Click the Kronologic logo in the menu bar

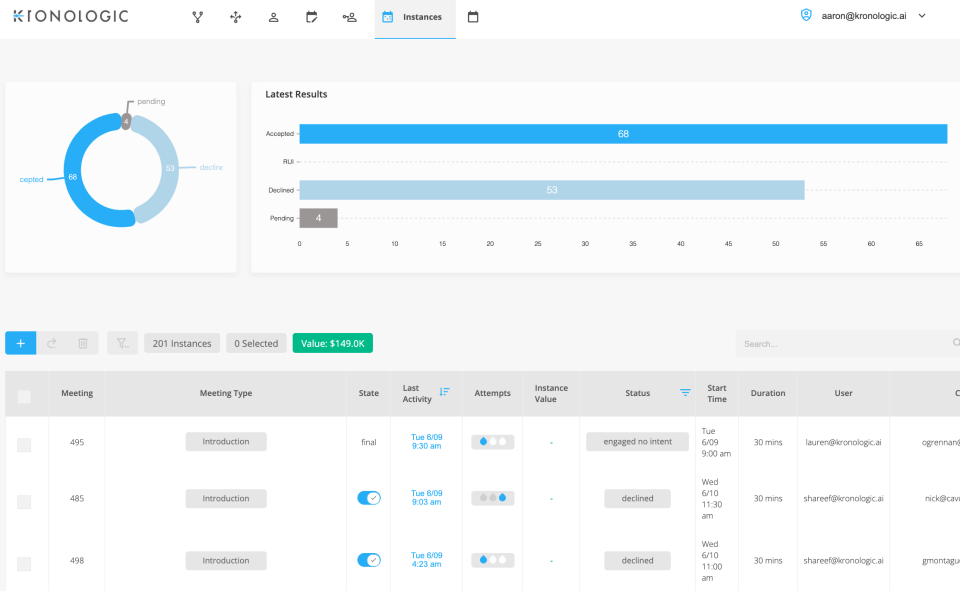click(70, 15)
